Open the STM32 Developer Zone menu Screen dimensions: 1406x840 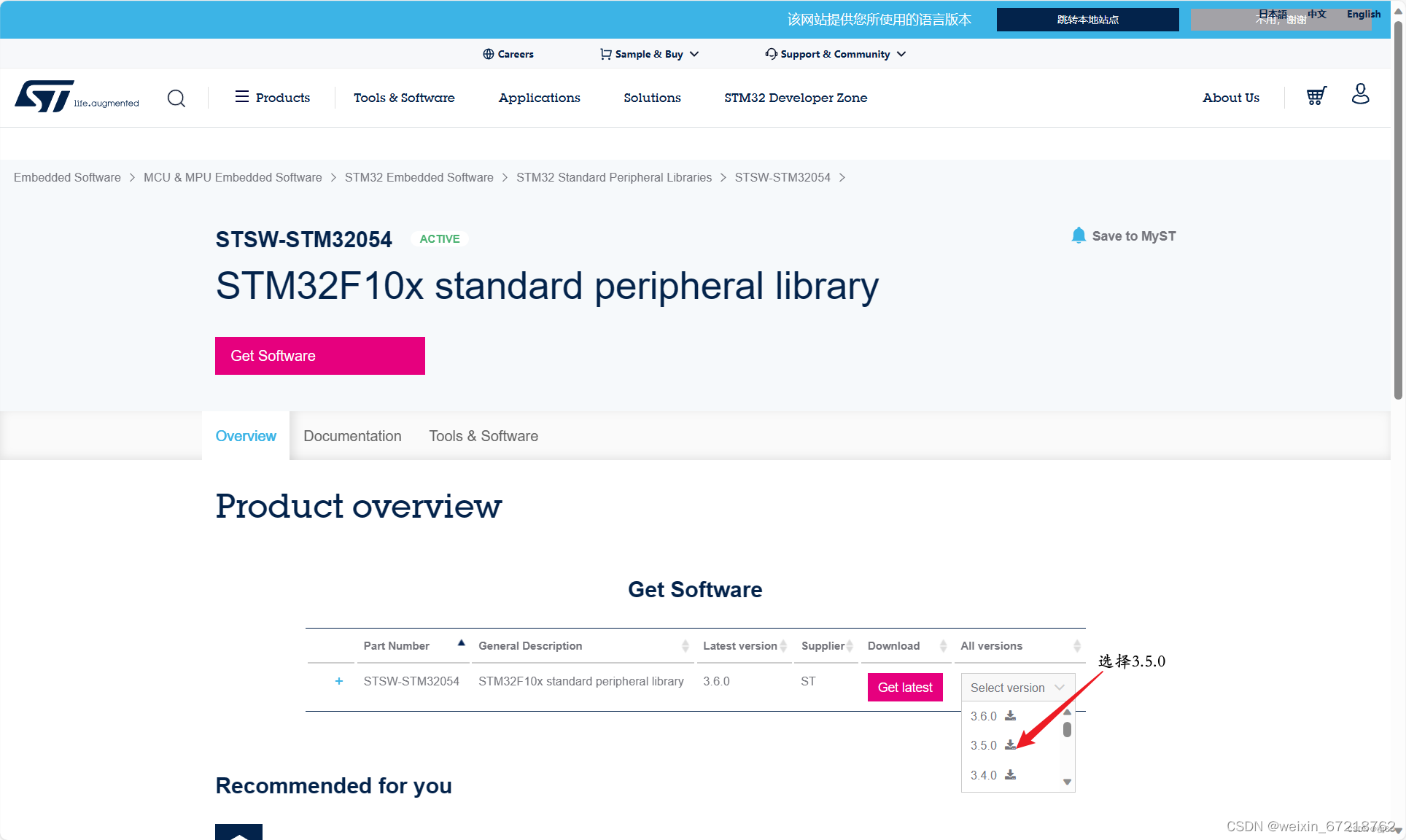pyautogui.click(x=796, y=98)
